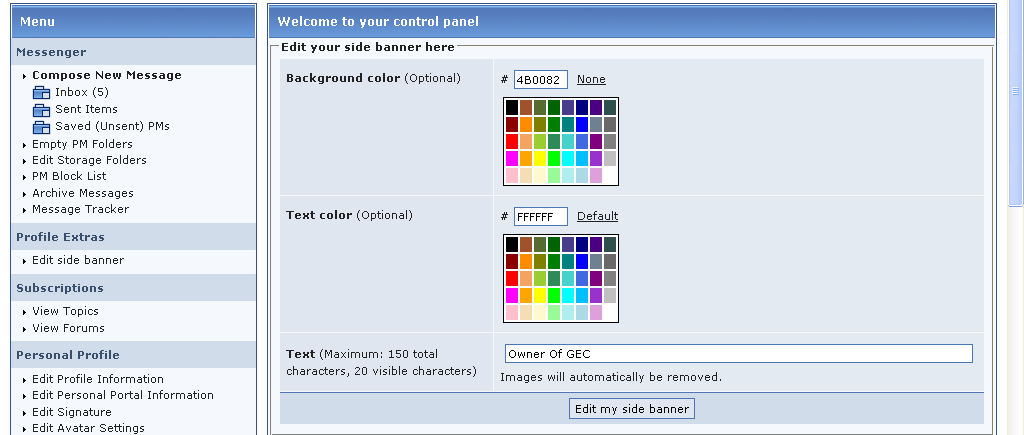Open View Topics under Subscriptions
The image size is (1024, 435).
65,311
